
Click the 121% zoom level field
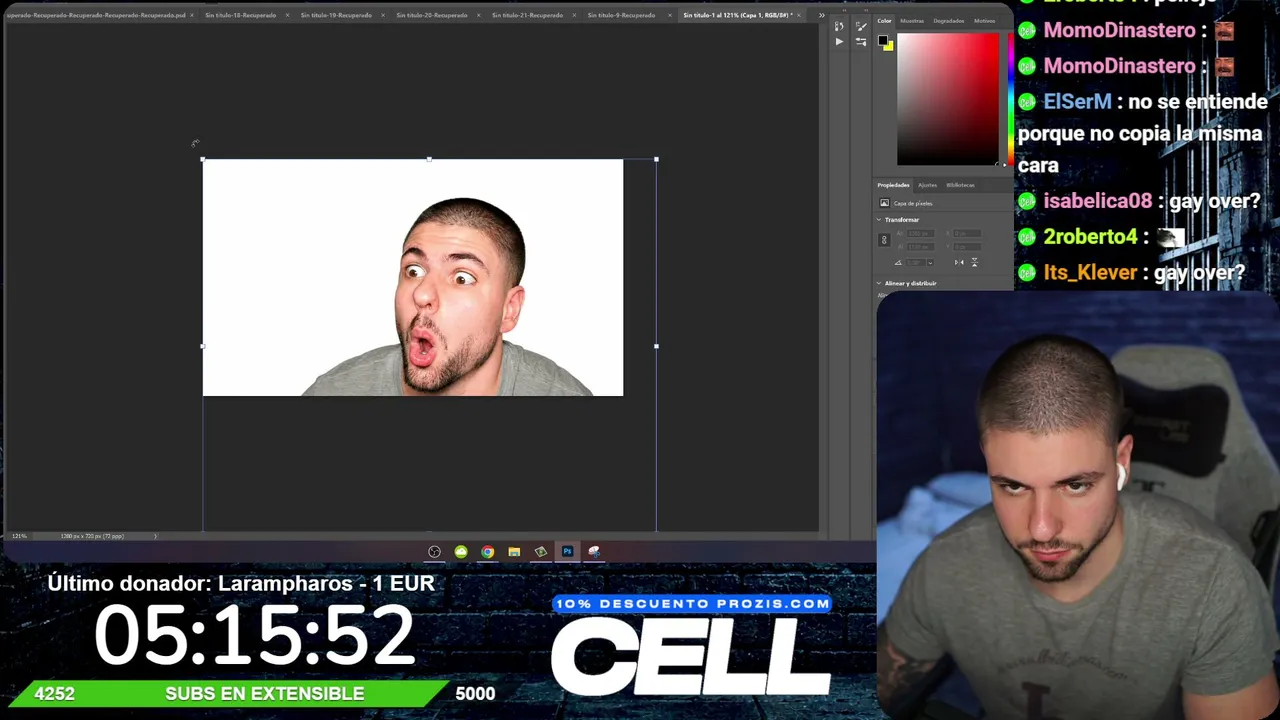tap(19, 536)
